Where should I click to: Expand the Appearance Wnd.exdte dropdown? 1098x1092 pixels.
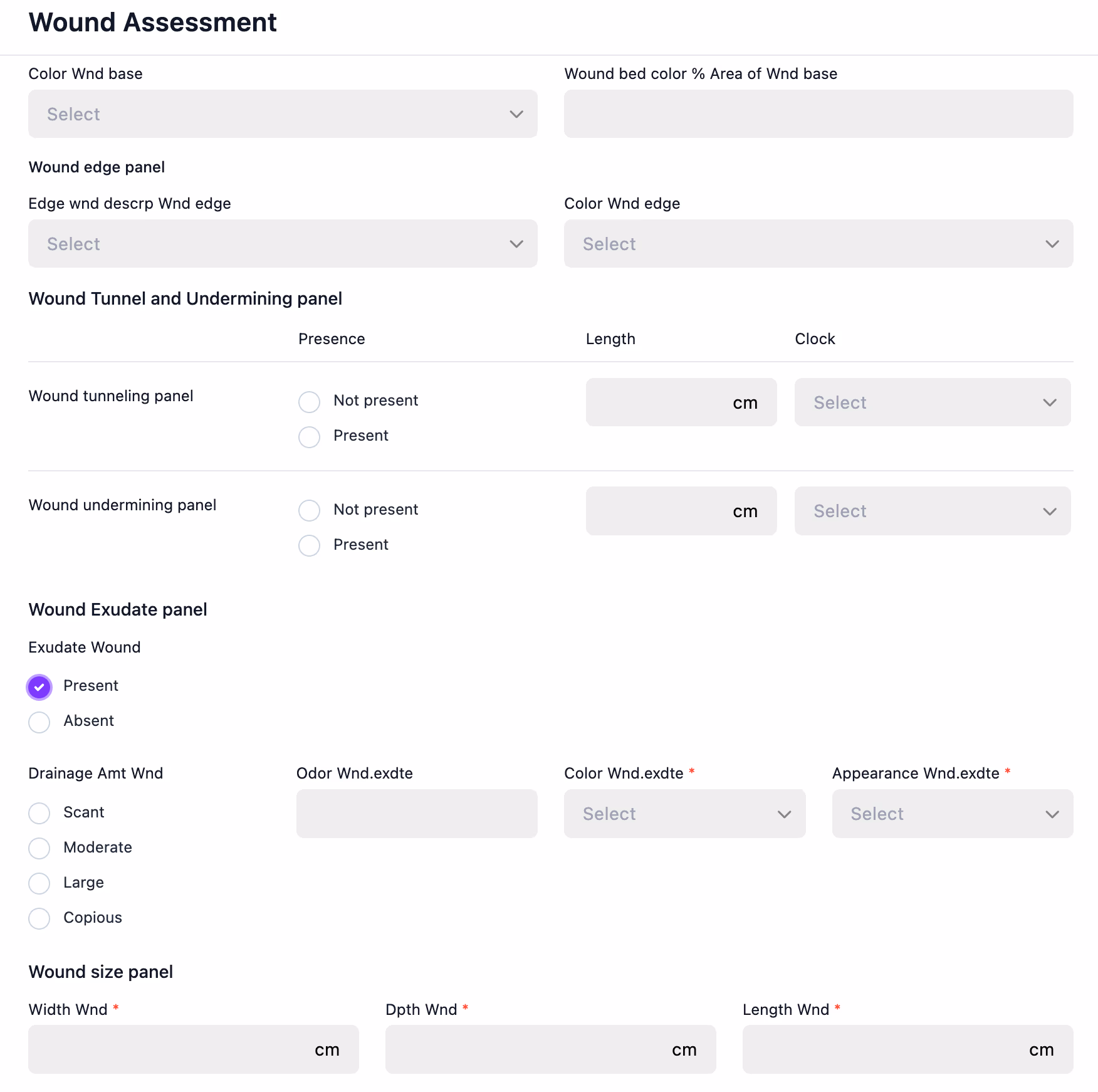point(952,814)
